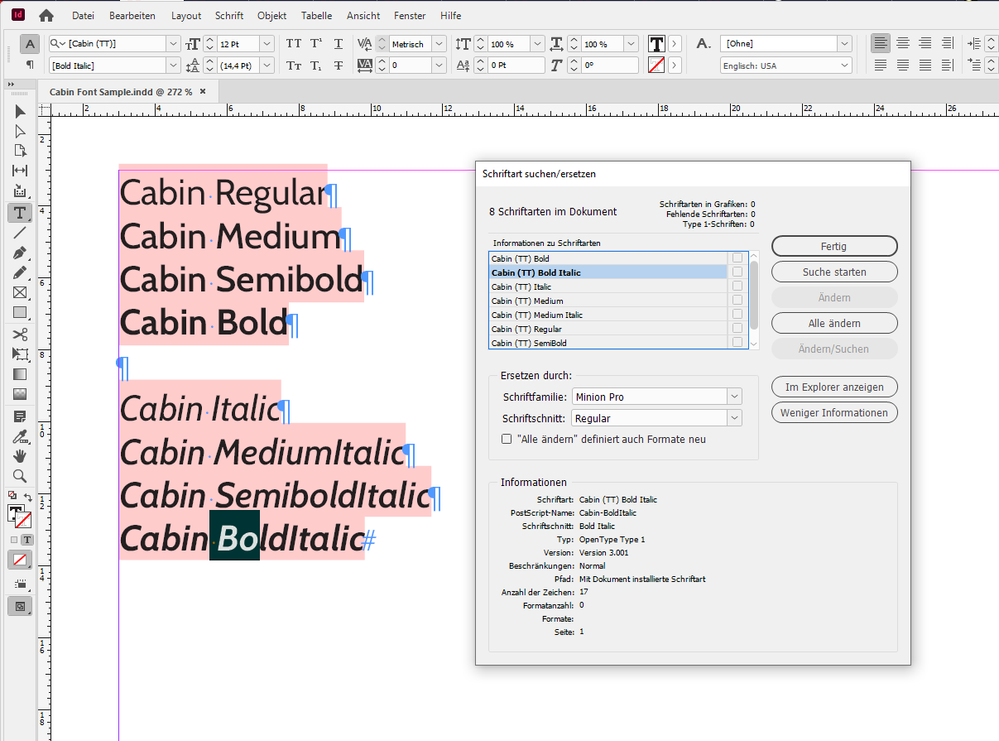Image resolution: width=999 pixels, height=741 pixels.
Task: Click Apply None color button in toolbox
Action: pyautogui.click(x=20, y=560)
